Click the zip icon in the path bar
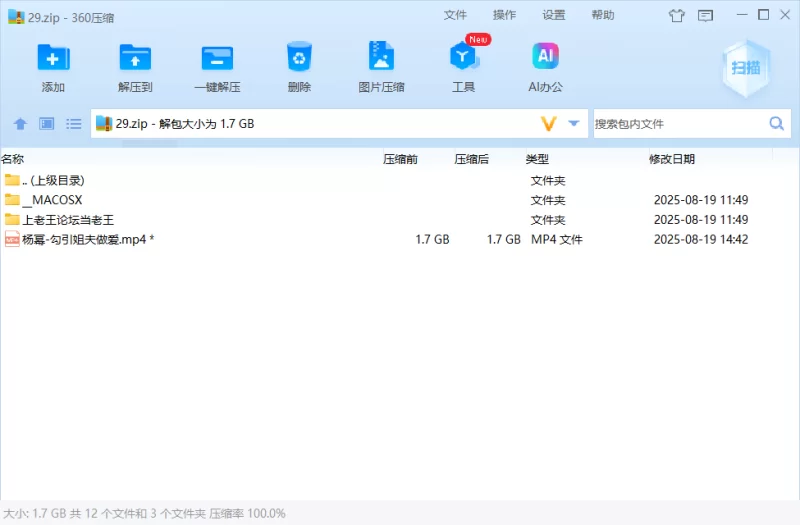 104,123
